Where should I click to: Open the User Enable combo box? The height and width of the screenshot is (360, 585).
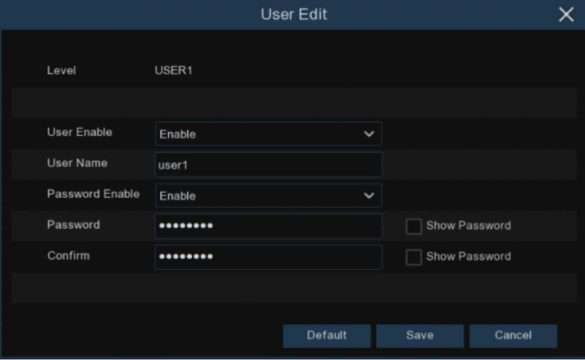[x=268, y=134]
